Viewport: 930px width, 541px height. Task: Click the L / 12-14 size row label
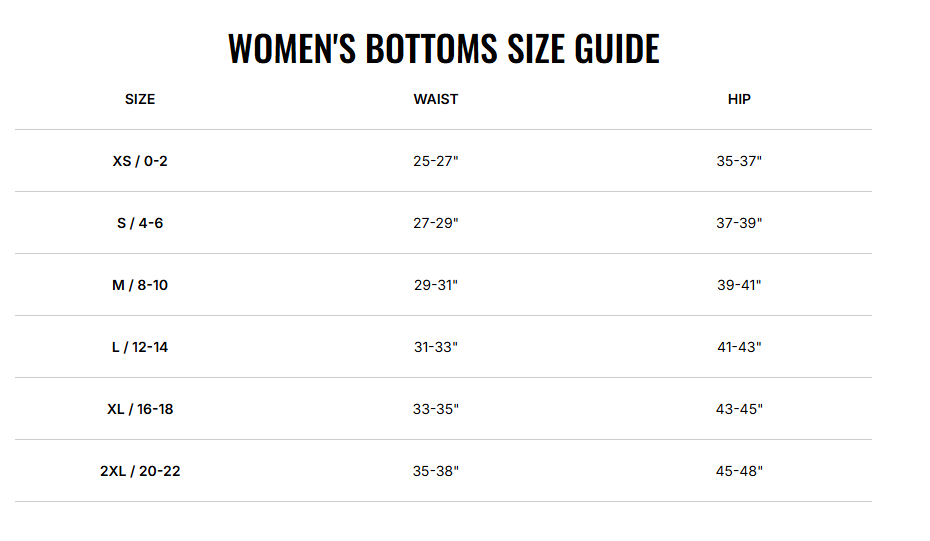[140, 347]
